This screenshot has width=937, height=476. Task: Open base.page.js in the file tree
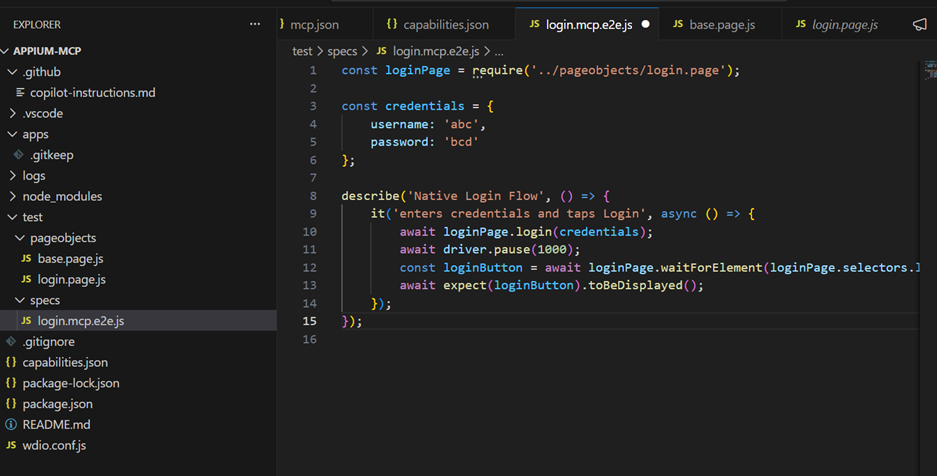click(x=70, y=259)
